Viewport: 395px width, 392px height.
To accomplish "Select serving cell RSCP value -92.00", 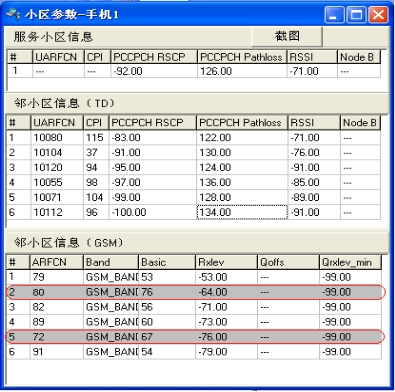I will pos(154,71).
